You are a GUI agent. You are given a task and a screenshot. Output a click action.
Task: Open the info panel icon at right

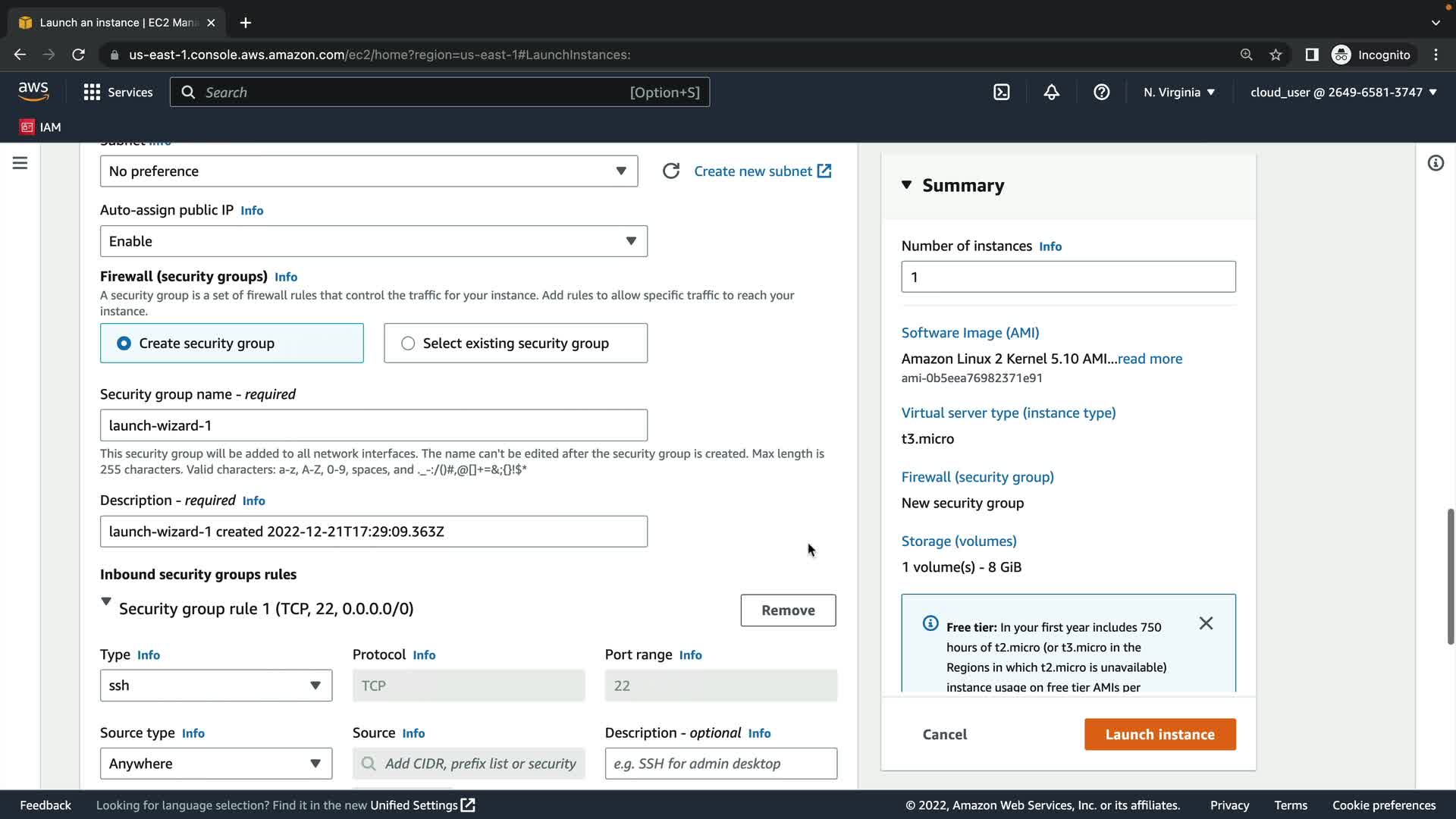pos(1435,163)
